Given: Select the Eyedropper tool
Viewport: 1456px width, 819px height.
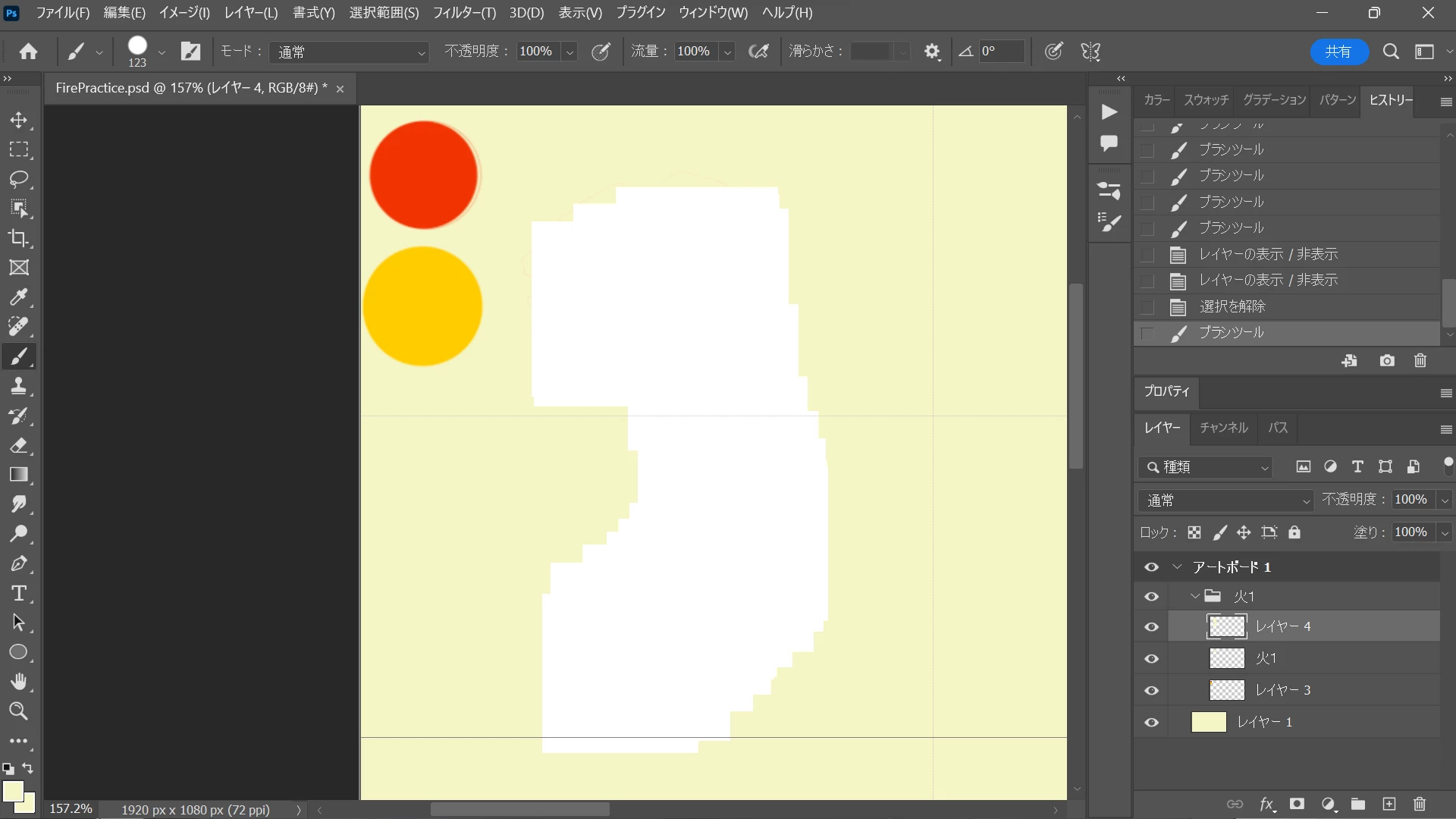Looking at the screenshot, I should [19, 297].
